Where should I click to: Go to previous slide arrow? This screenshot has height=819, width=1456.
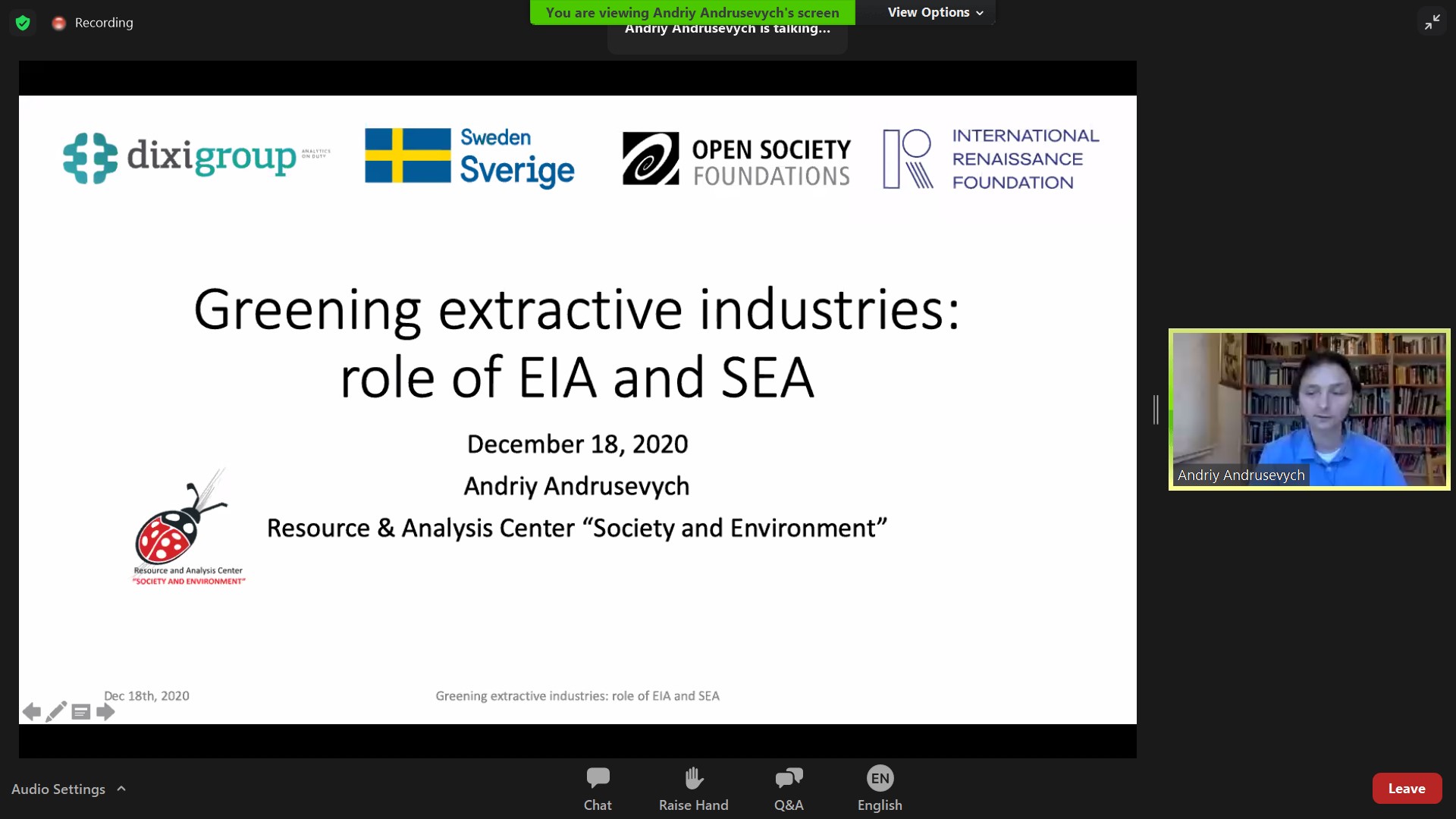(x=31, y=711)
